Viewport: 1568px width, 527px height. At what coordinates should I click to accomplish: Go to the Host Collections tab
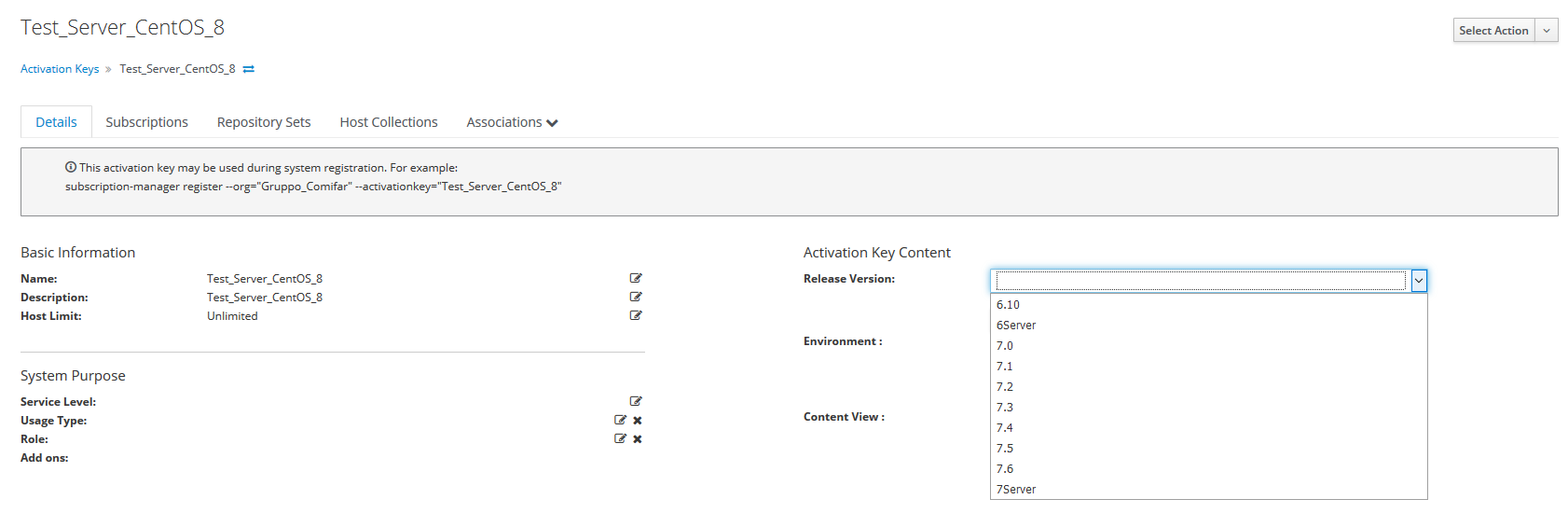click(x=389, y=122)
